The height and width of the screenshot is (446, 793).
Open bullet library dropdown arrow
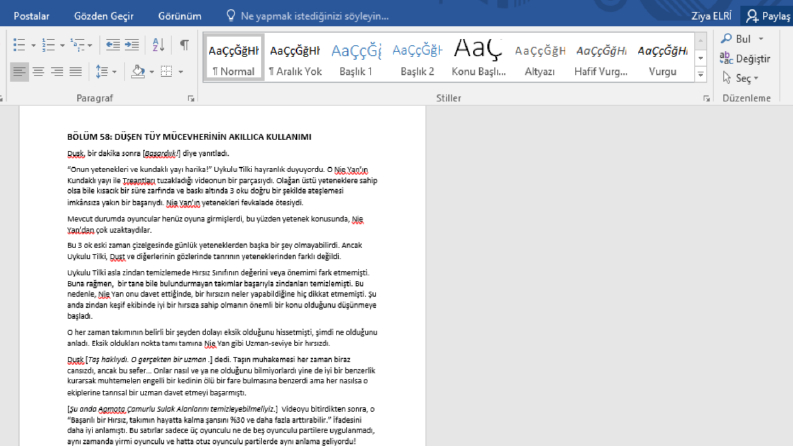pyautogui.click(x=33, y=46)
